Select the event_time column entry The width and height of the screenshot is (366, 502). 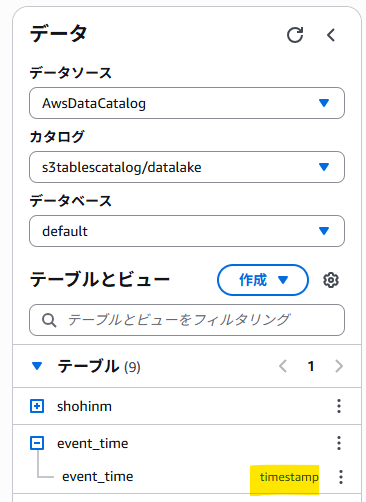point(98,477)
